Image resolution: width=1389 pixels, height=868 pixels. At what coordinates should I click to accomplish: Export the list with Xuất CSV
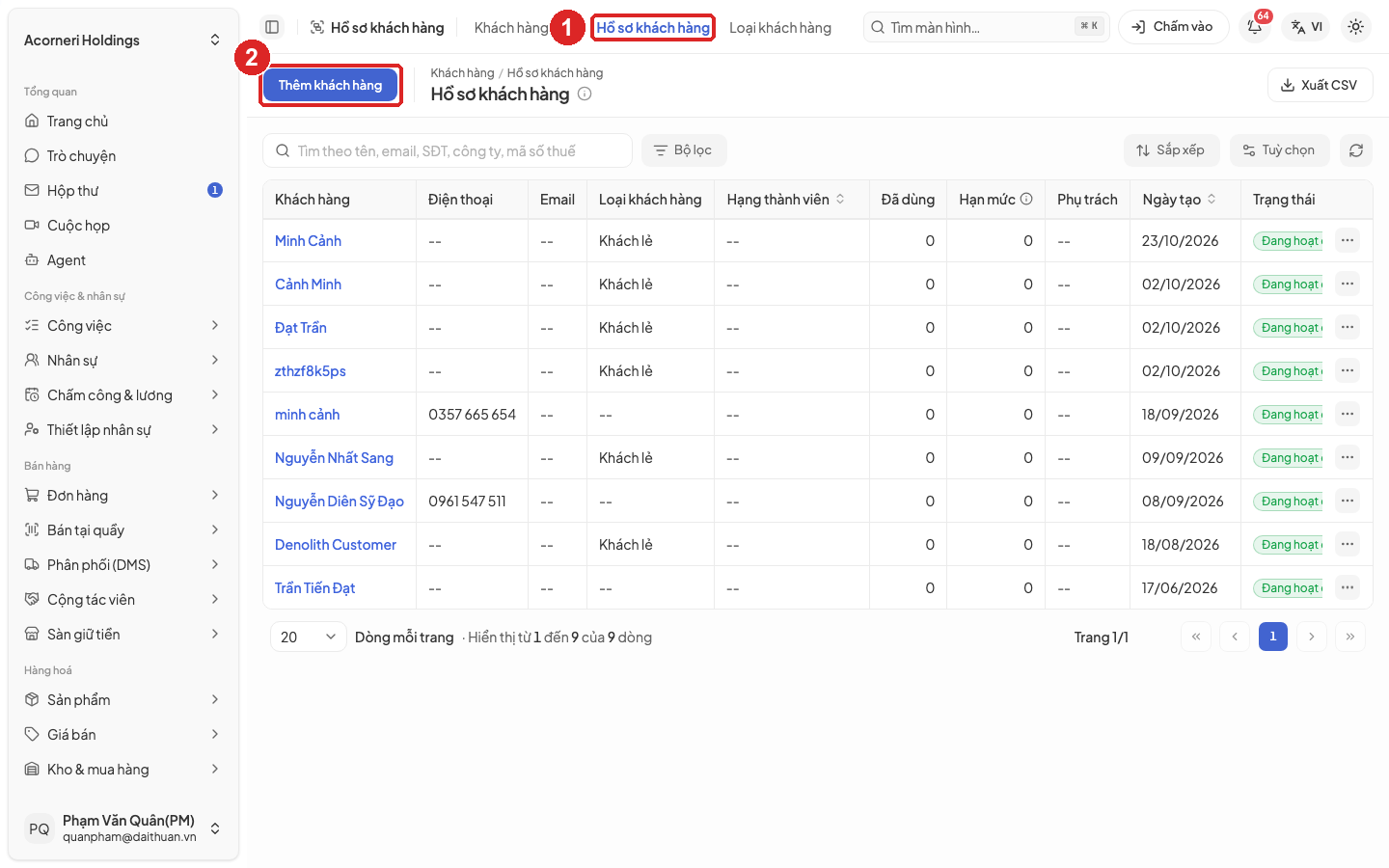1320,85
